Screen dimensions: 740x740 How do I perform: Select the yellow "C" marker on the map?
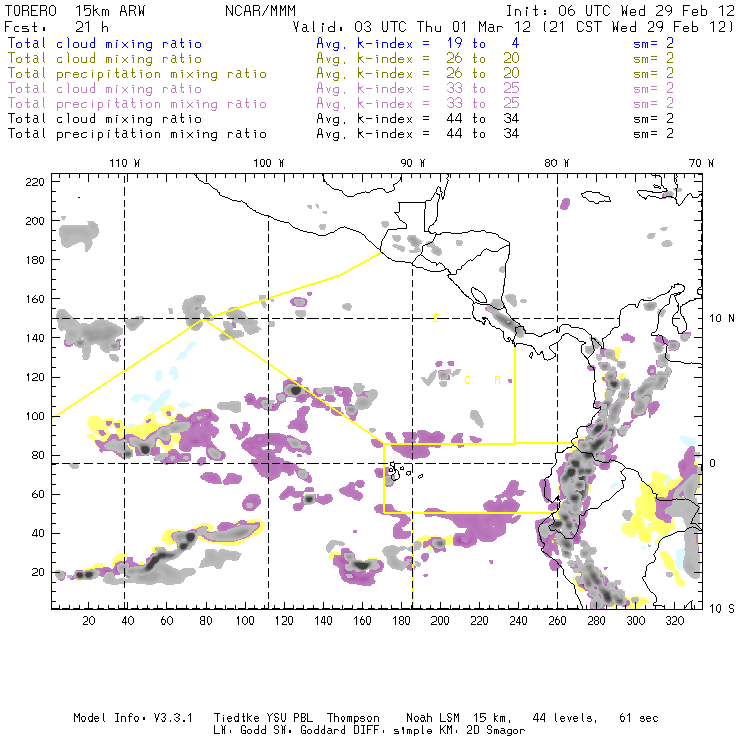pyautogui.click(x=467, y=380)
